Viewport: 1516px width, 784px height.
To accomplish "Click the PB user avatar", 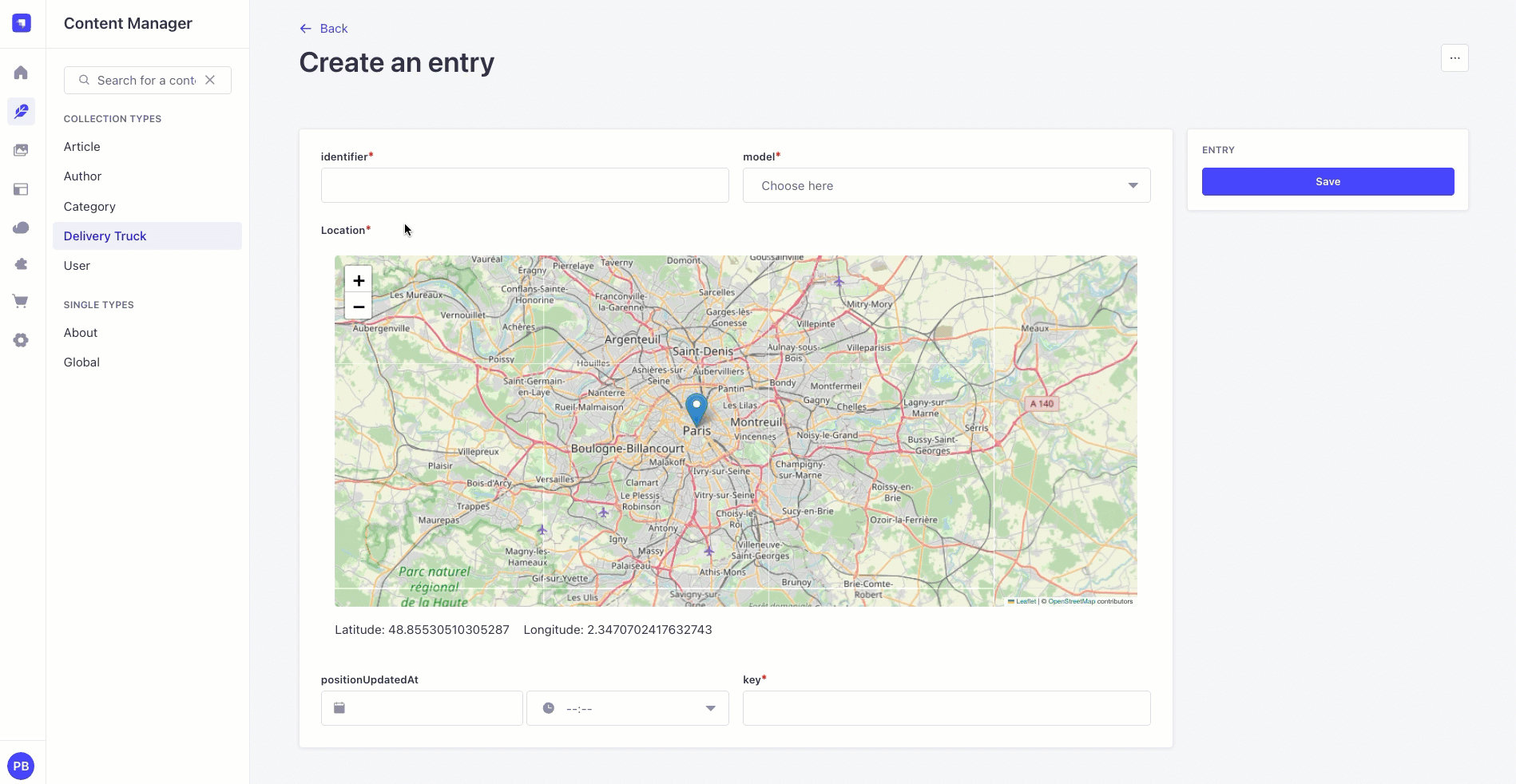I will click(x=21, y=766).
